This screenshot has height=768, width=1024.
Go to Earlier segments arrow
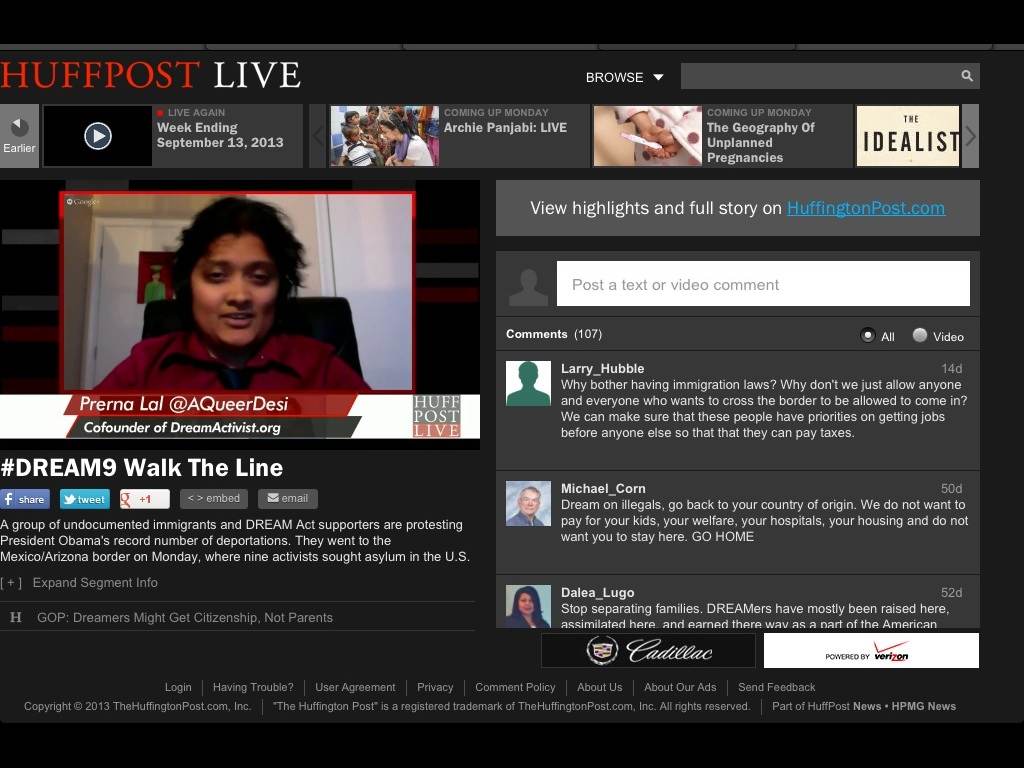[19, 136]
